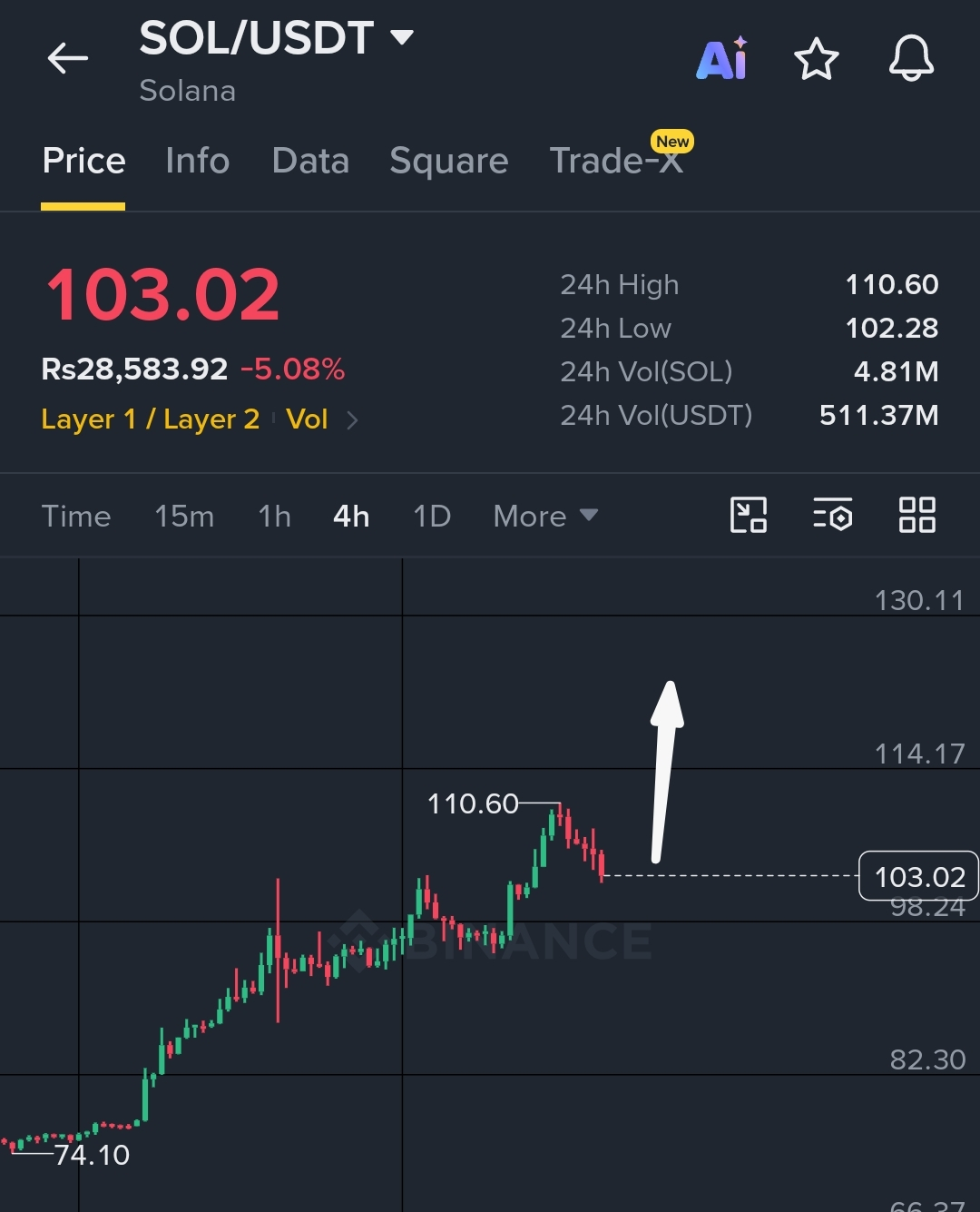Add SOL/USDT to favorites with star
The image size is (980, 1212).
817,59
